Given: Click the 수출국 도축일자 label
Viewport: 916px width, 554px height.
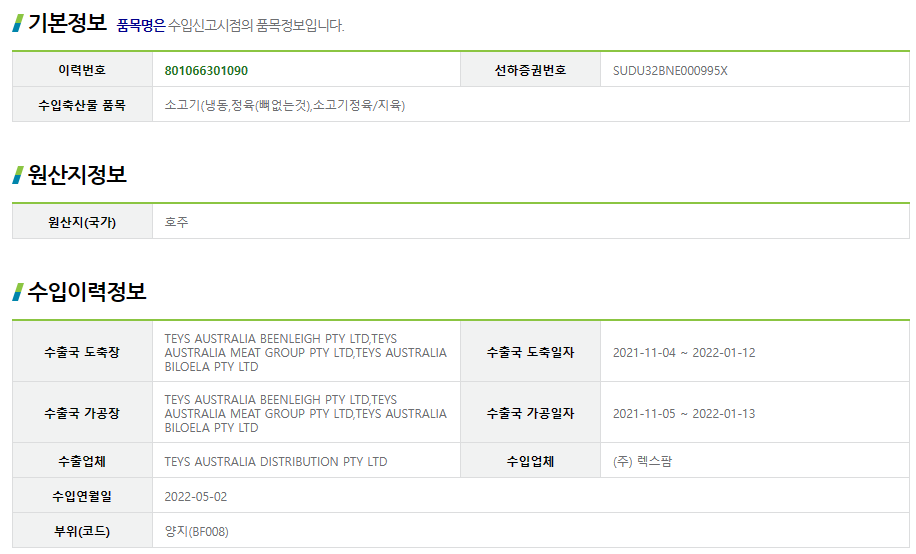Looking at the screenshot, I should (x=530, y=352).
